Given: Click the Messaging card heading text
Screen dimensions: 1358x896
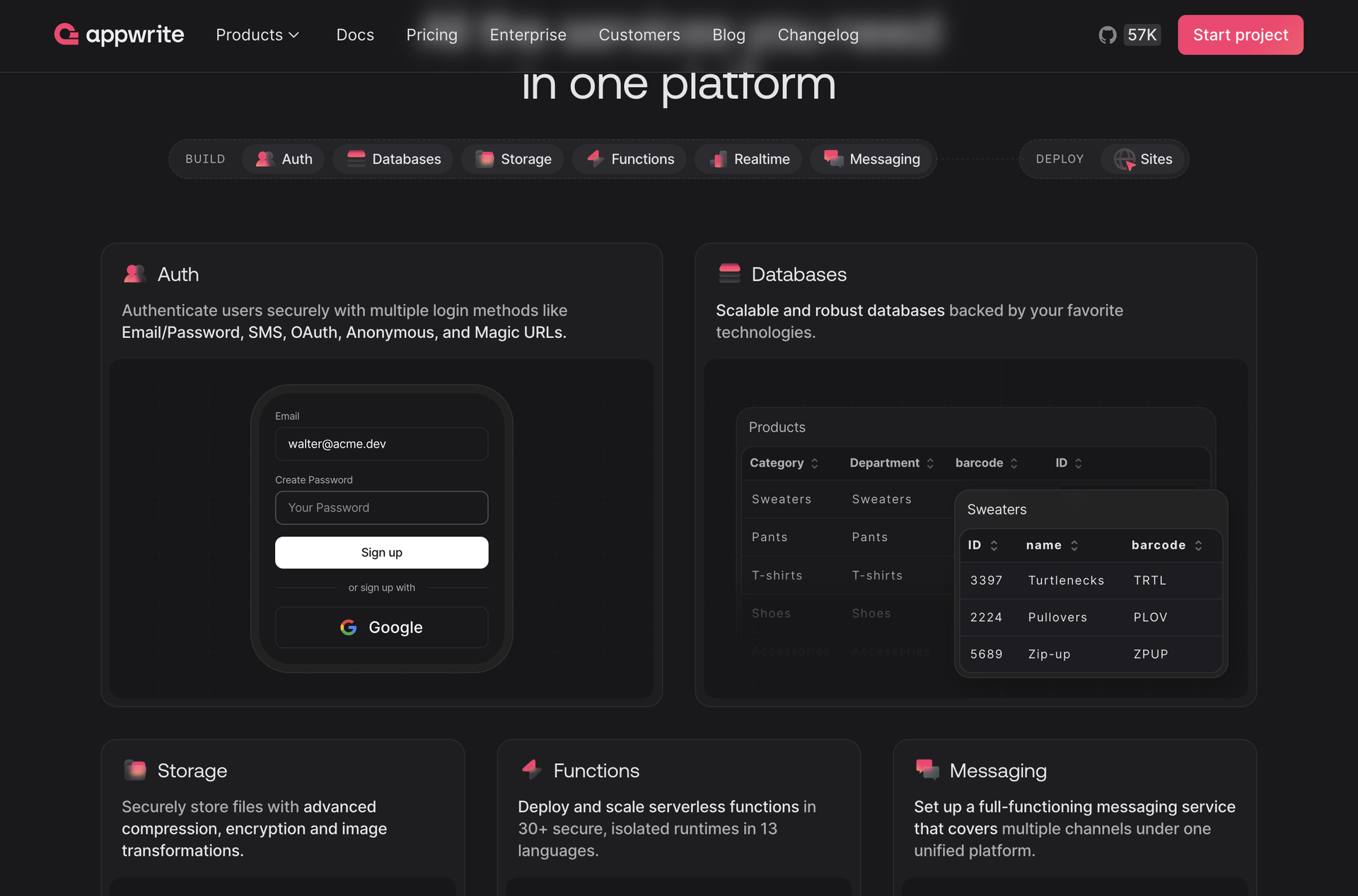Looking at the screenshot, I should [x=998, y=770].
